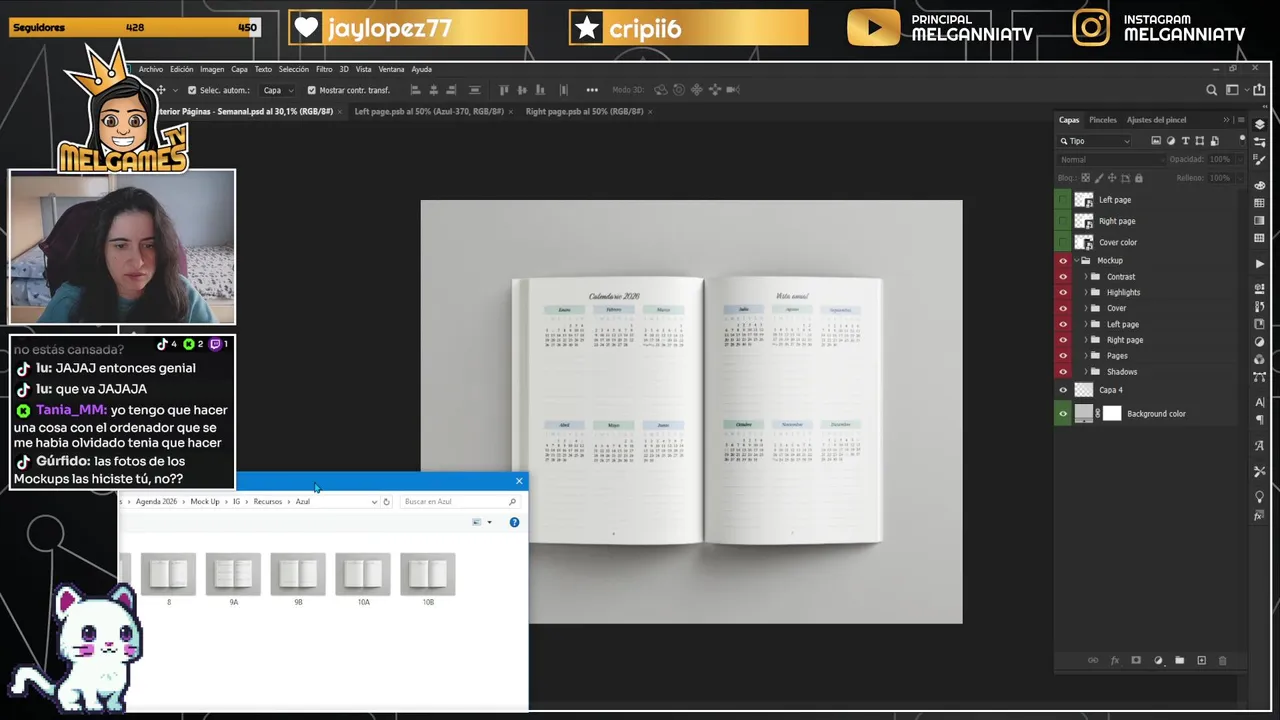Switch to Ajustes del pincel tab
Screen dimensions: 1280x720
[1156, 120]
